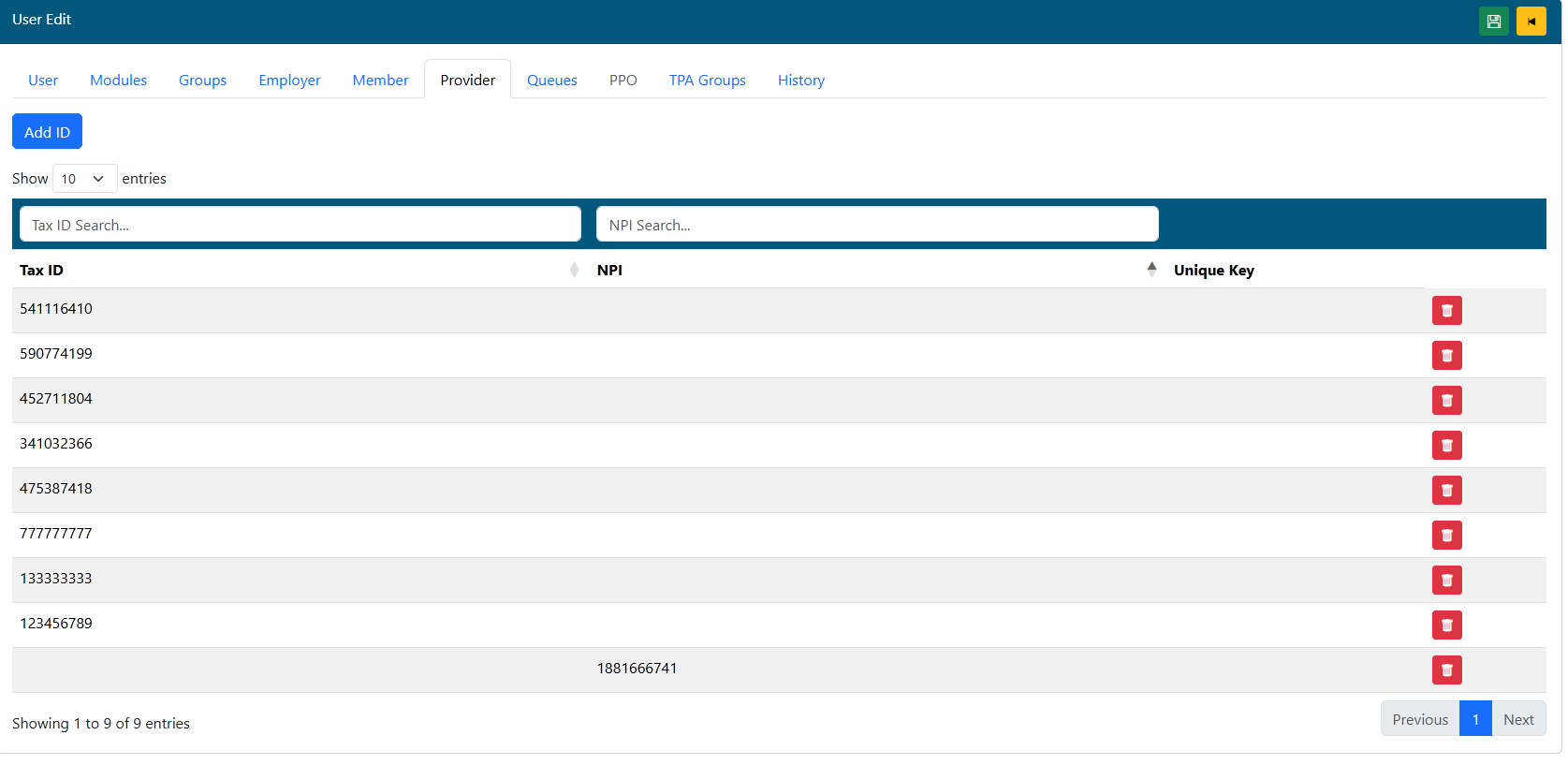1568x765 pixels.
Task: Click into the NPI Search box
Action: [x=876, y=225]
